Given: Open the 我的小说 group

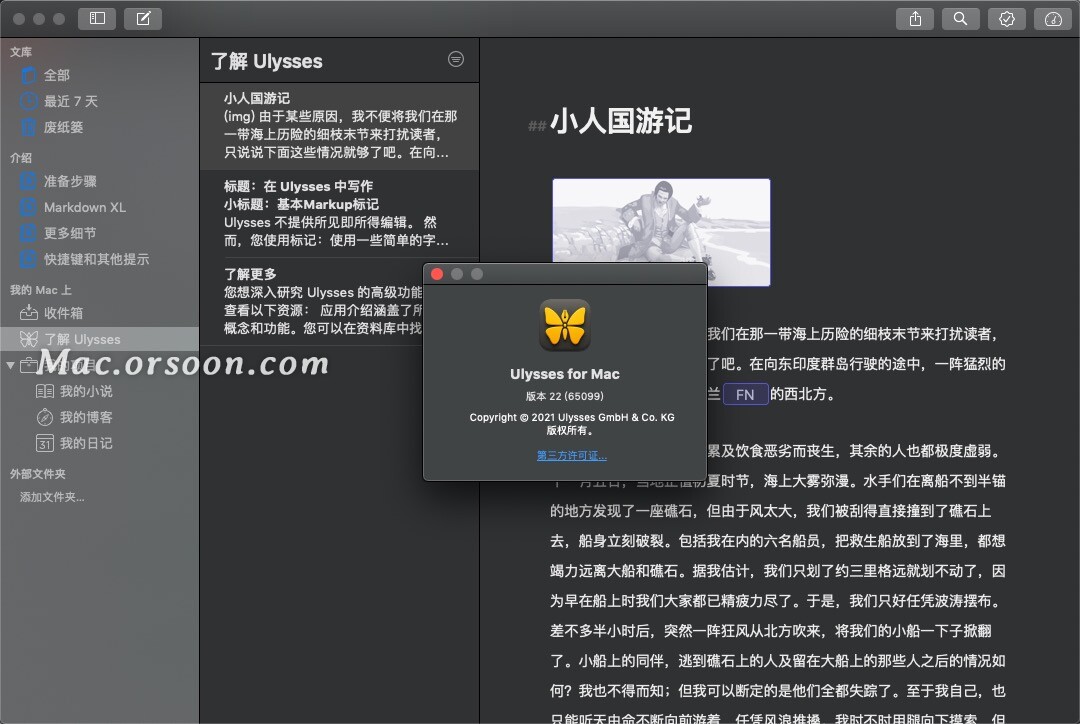Looking at the screenshot, I should tap(99, 391).
